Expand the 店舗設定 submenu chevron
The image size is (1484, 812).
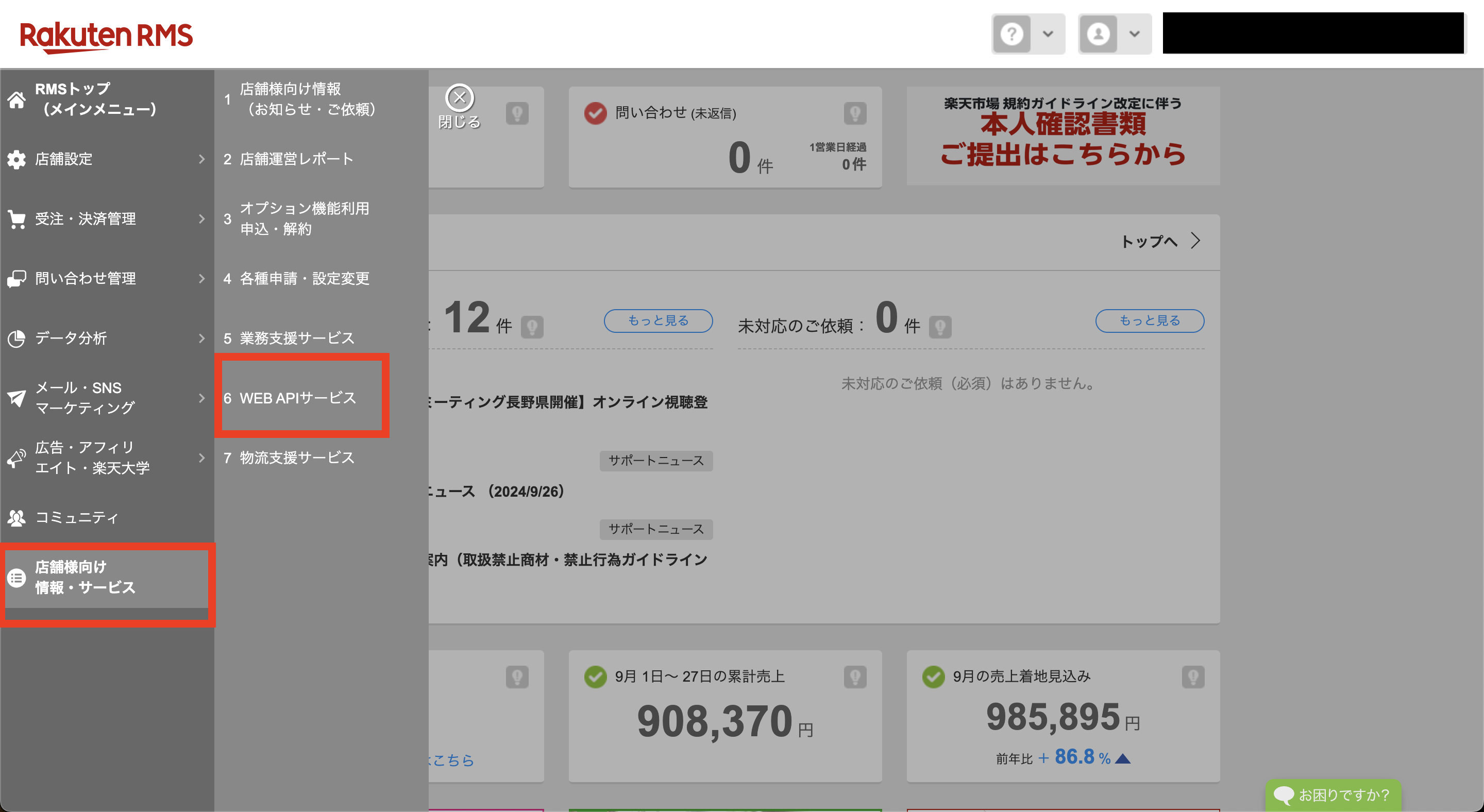[x=201, y=160]
